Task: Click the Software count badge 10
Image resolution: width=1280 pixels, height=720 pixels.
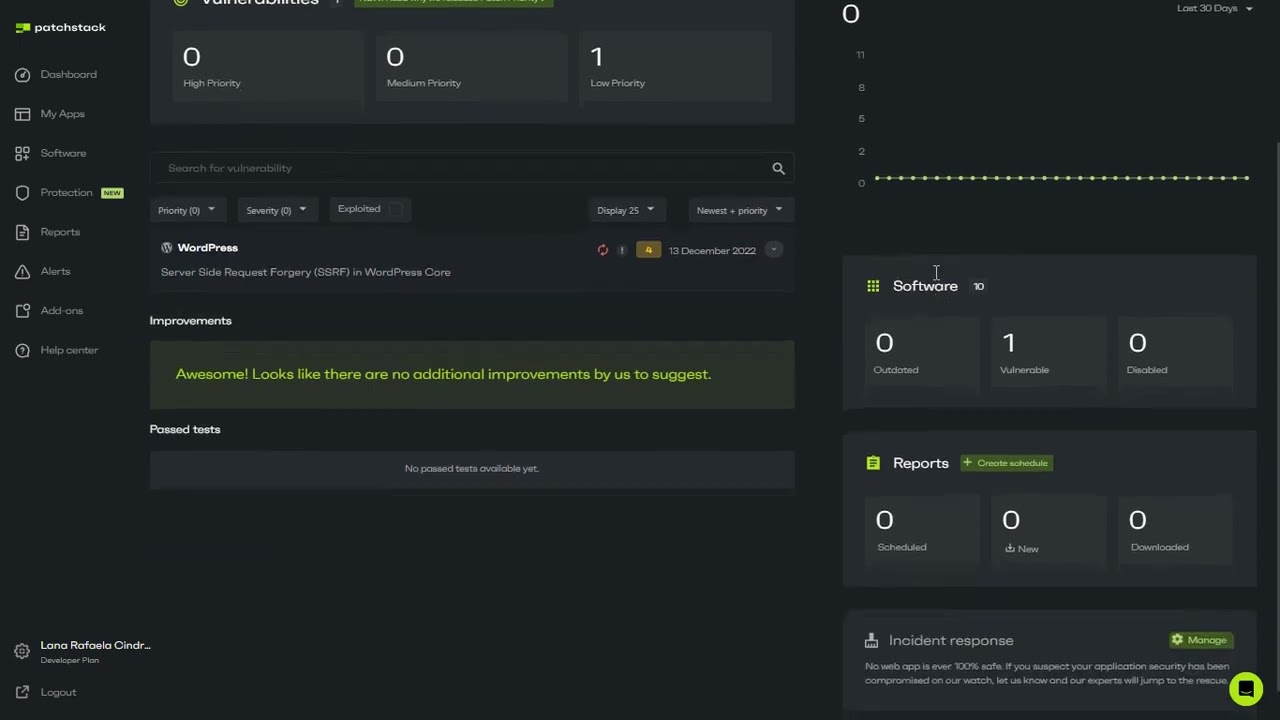Action: pyautogui.click(x=979, y=287)
